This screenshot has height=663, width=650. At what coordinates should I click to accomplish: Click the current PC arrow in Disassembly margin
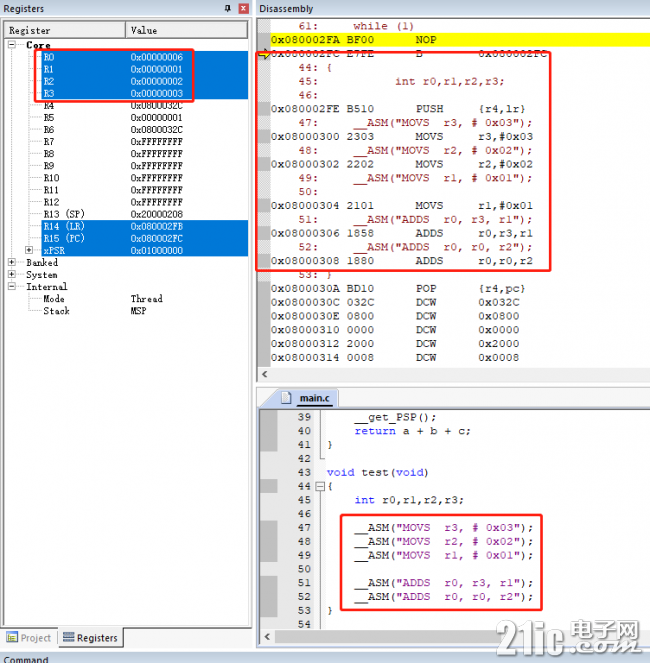pyautogui.click(x=264, y=54)
